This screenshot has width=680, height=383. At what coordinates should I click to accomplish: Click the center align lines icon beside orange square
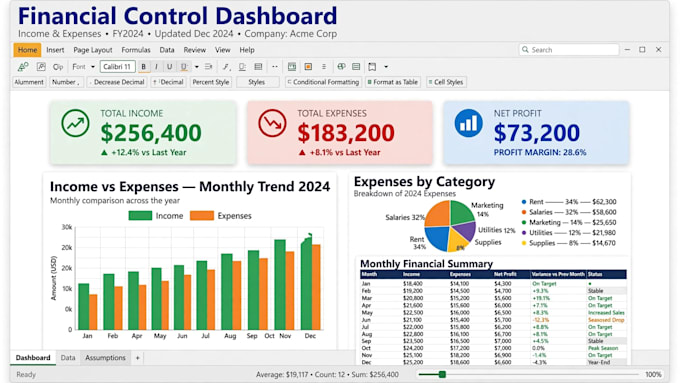pos(324,66)
